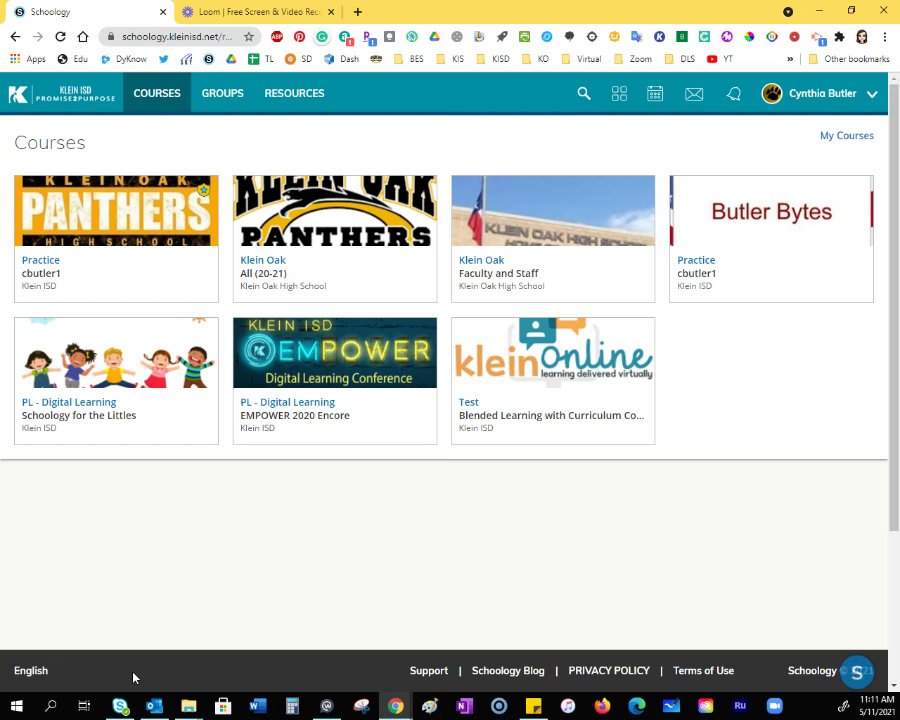
Task: Click the blue Schoology S help bubble
Action: 856,672
